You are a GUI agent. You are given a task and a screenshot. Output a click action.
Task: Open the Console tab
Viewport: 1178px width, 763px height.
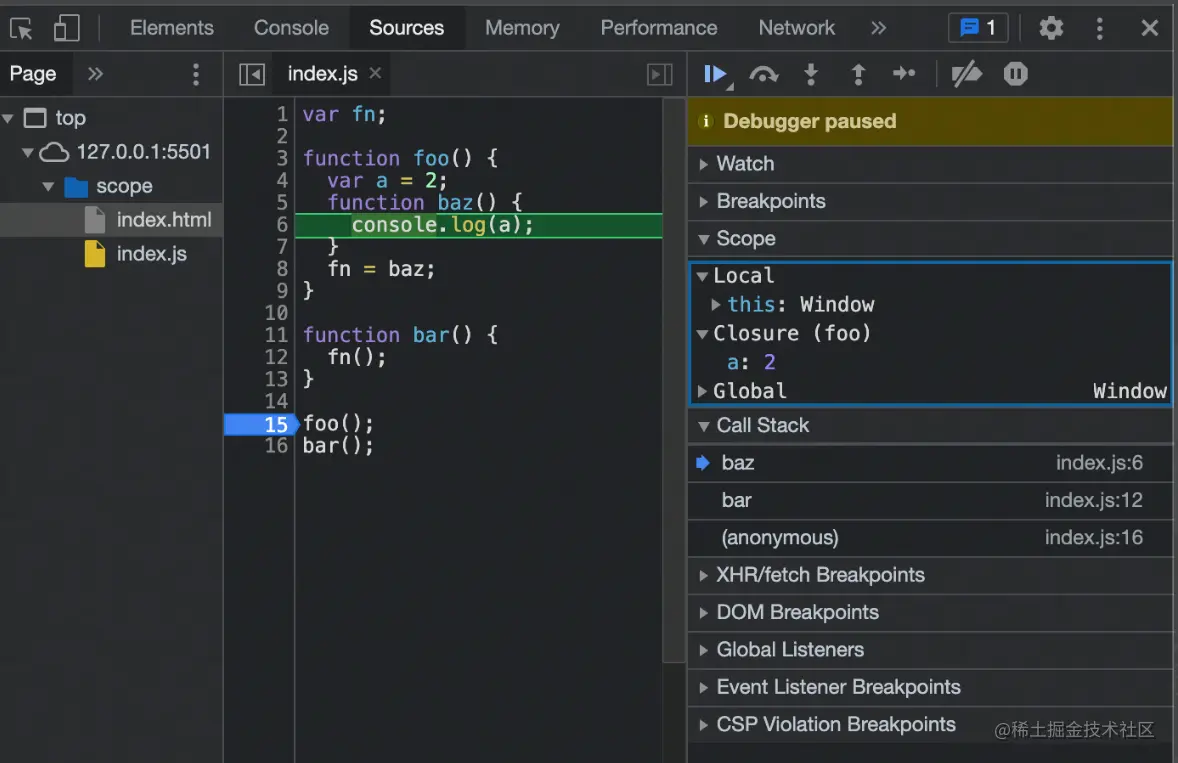coord(291,28)
